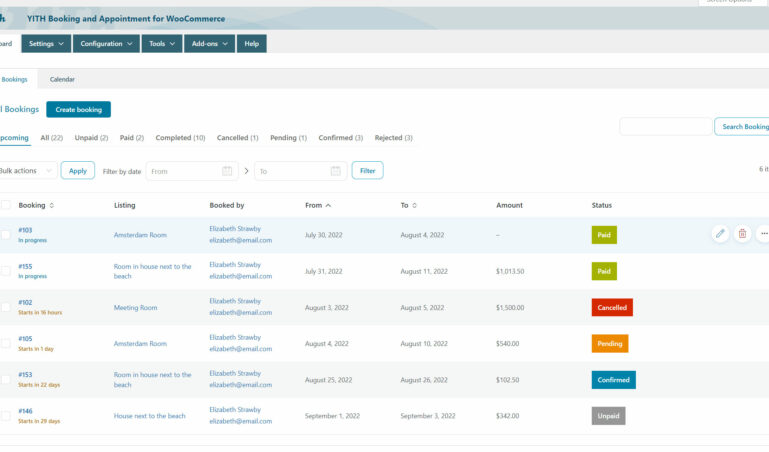Click the orange Pending status badge
The width and height of the screenshot is (769, 452).
tap(610, 344)
